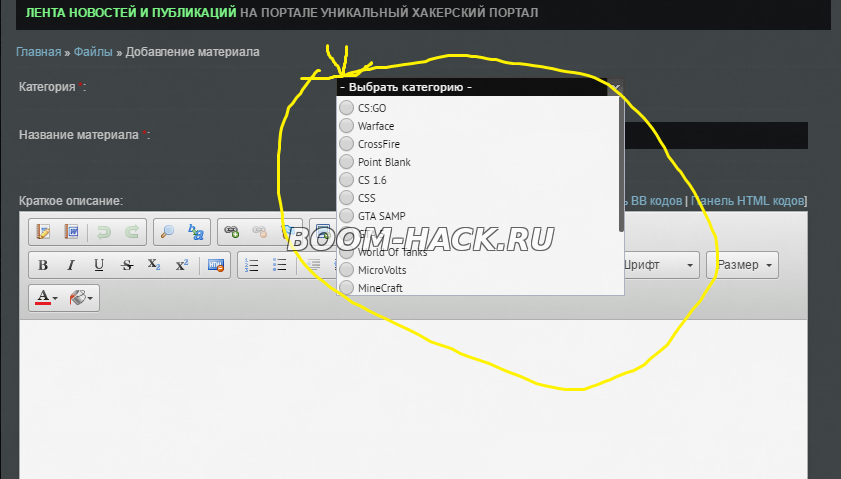Screen dimensions: 841x479
Task: Click the subscript icon
Action: pos(153,265)
